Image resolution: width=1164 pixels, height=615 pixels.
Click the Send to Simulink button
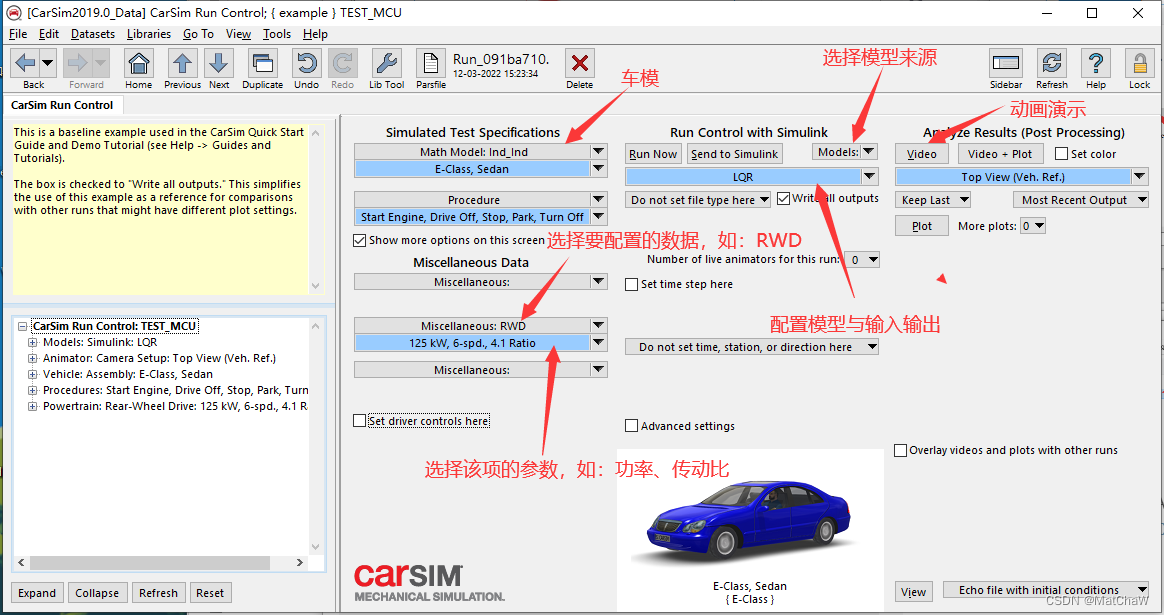pyautogui.click(x=736, y=153)
